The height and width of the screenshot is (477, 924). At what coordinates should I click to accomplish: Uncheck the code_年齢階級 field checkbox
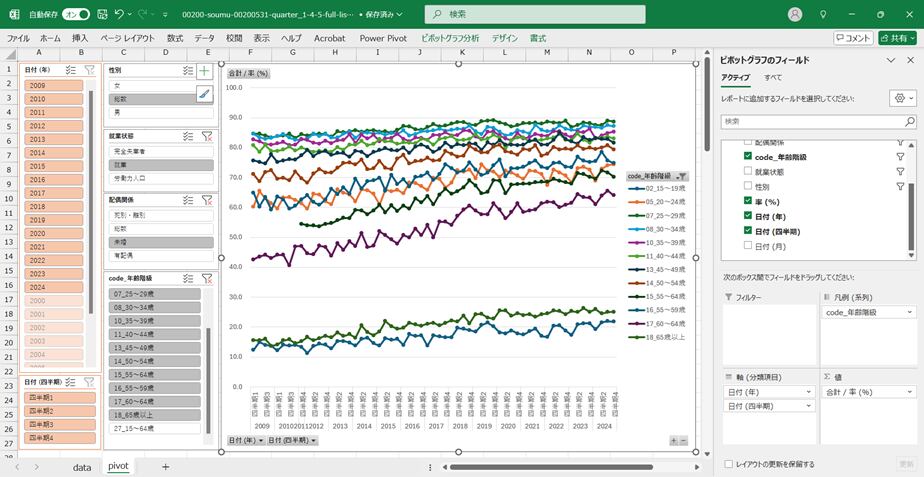click(748, 156)
